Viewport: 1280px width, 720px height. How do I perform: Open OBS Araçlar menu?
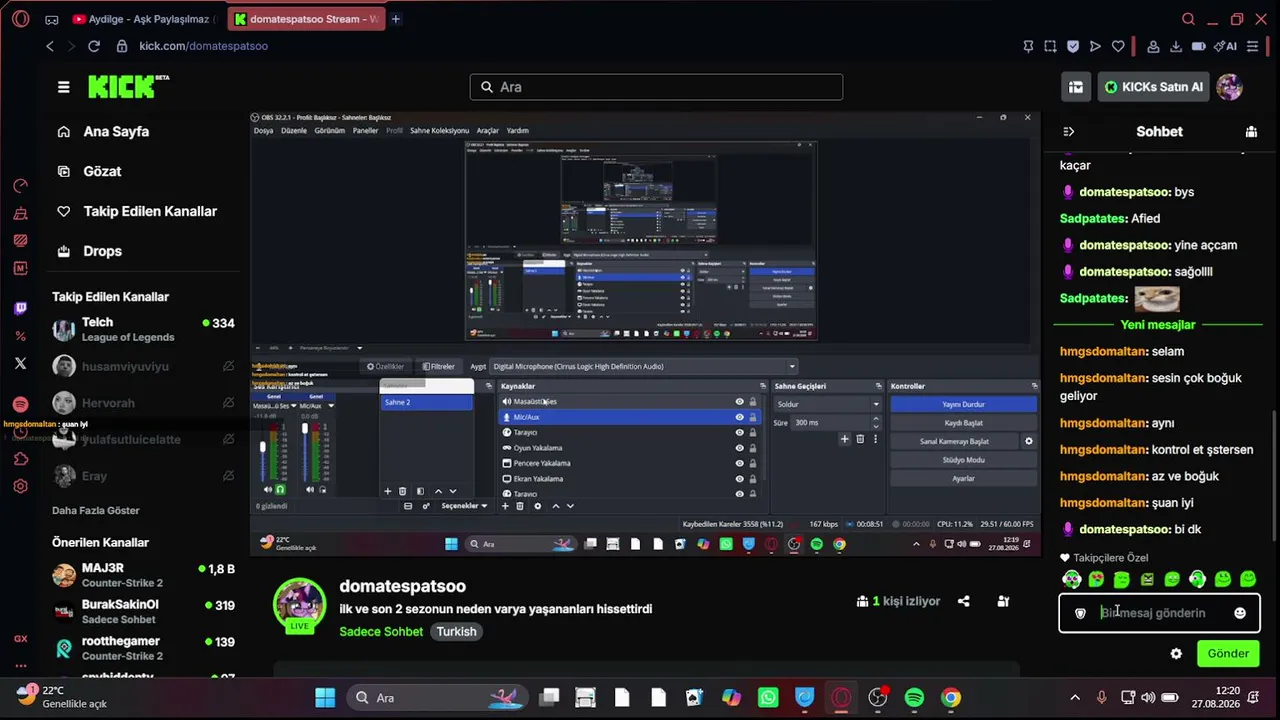(x=488, y=131)
